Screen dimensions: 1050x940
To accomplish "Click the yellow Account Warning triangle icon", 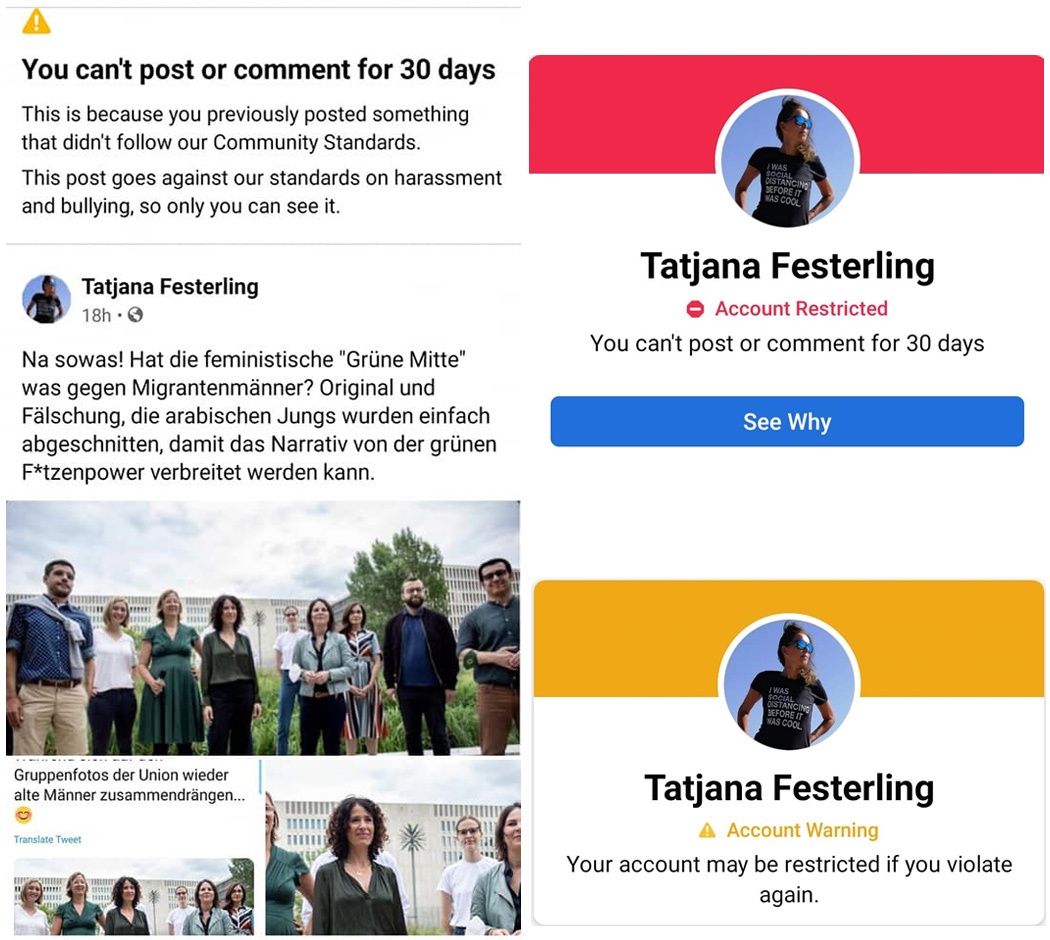I will click(x=707, y=831).
